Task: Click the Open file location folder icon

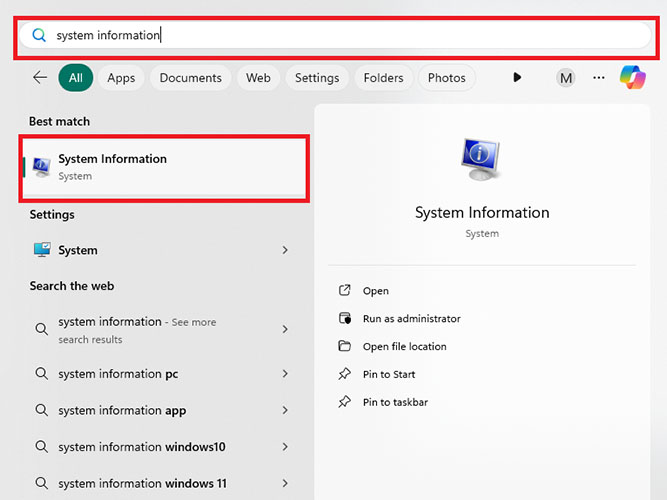Action: (x=345, y=347)
